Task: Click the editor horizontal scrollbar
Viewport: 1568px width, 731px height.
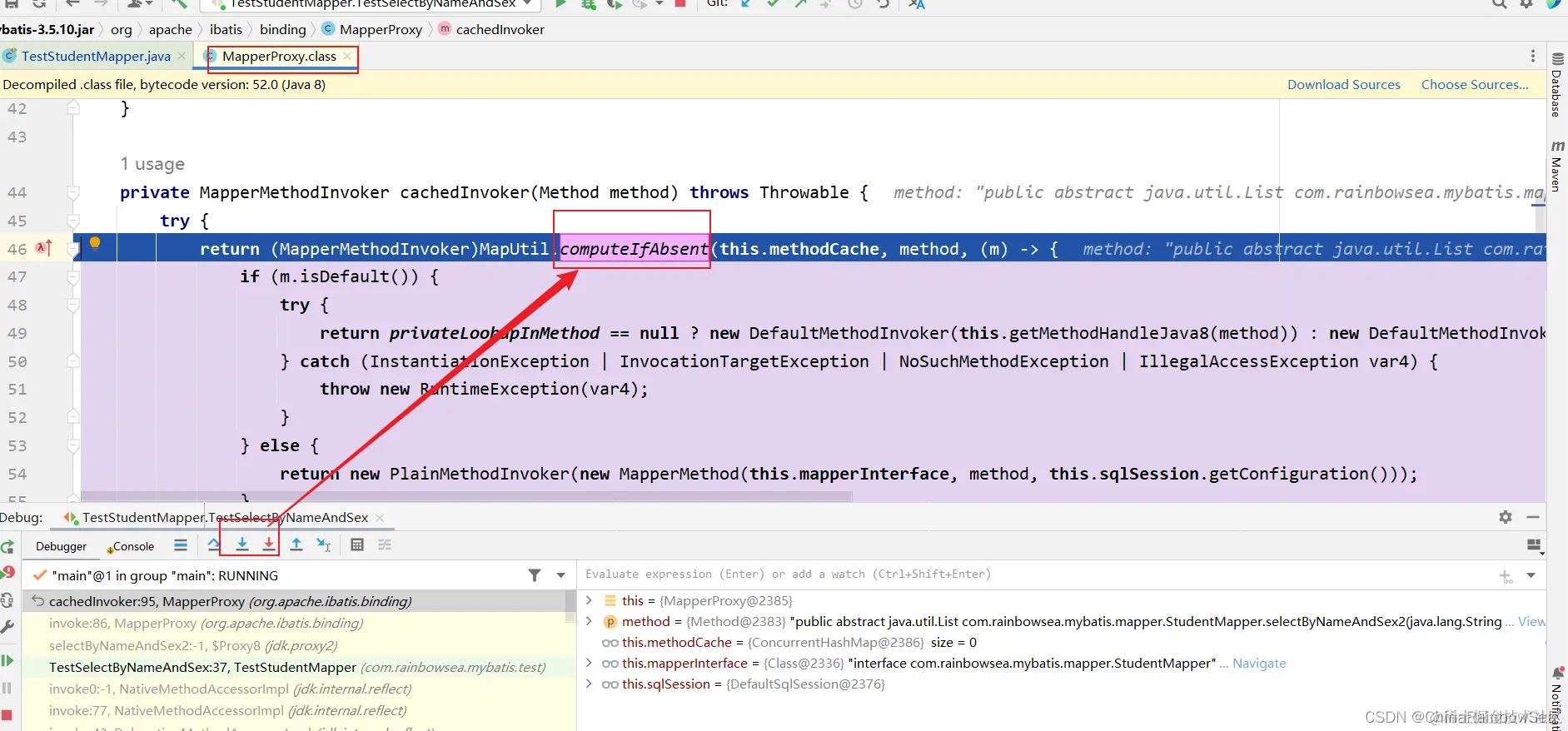Action: point(466,496)
